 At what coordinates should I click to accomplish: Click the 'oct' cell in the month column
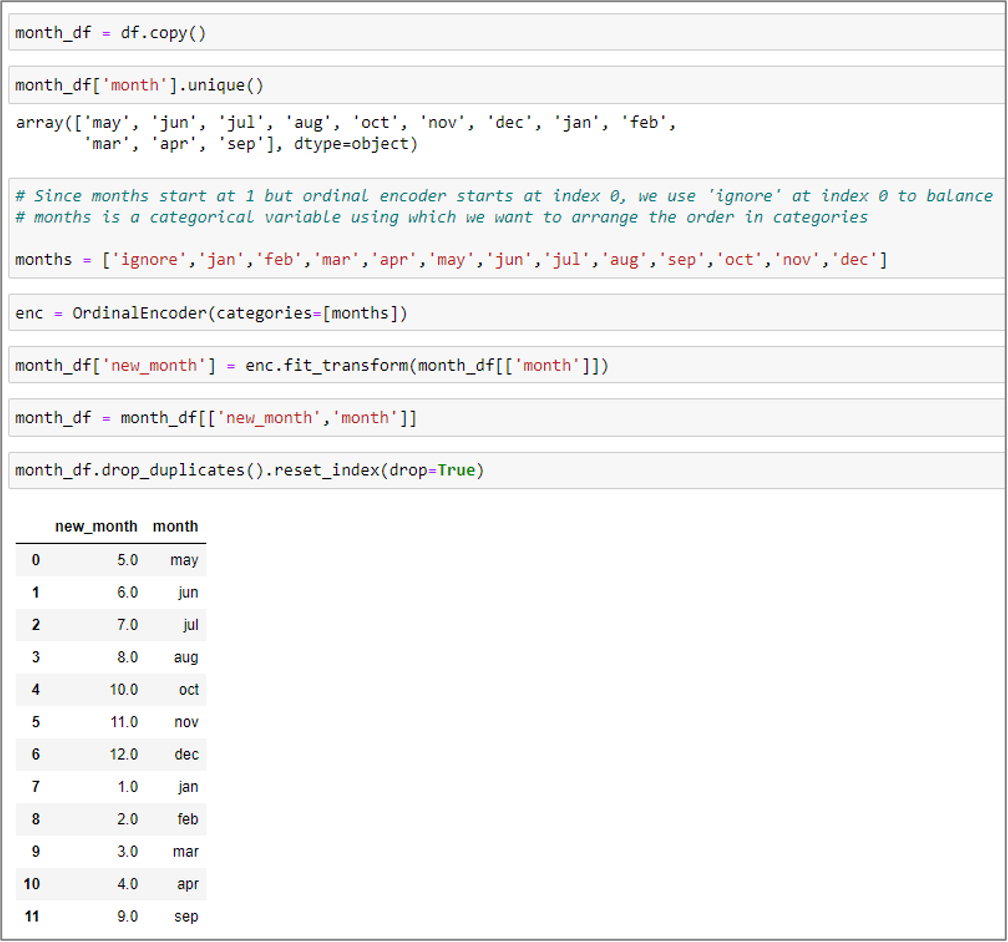point(188,690)
